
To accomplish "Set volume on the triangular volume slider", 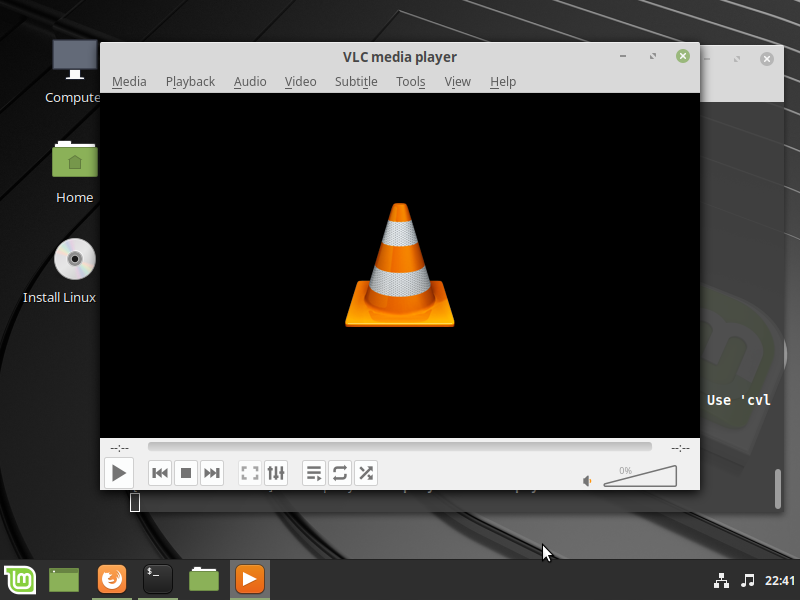I will pos(640,476).
